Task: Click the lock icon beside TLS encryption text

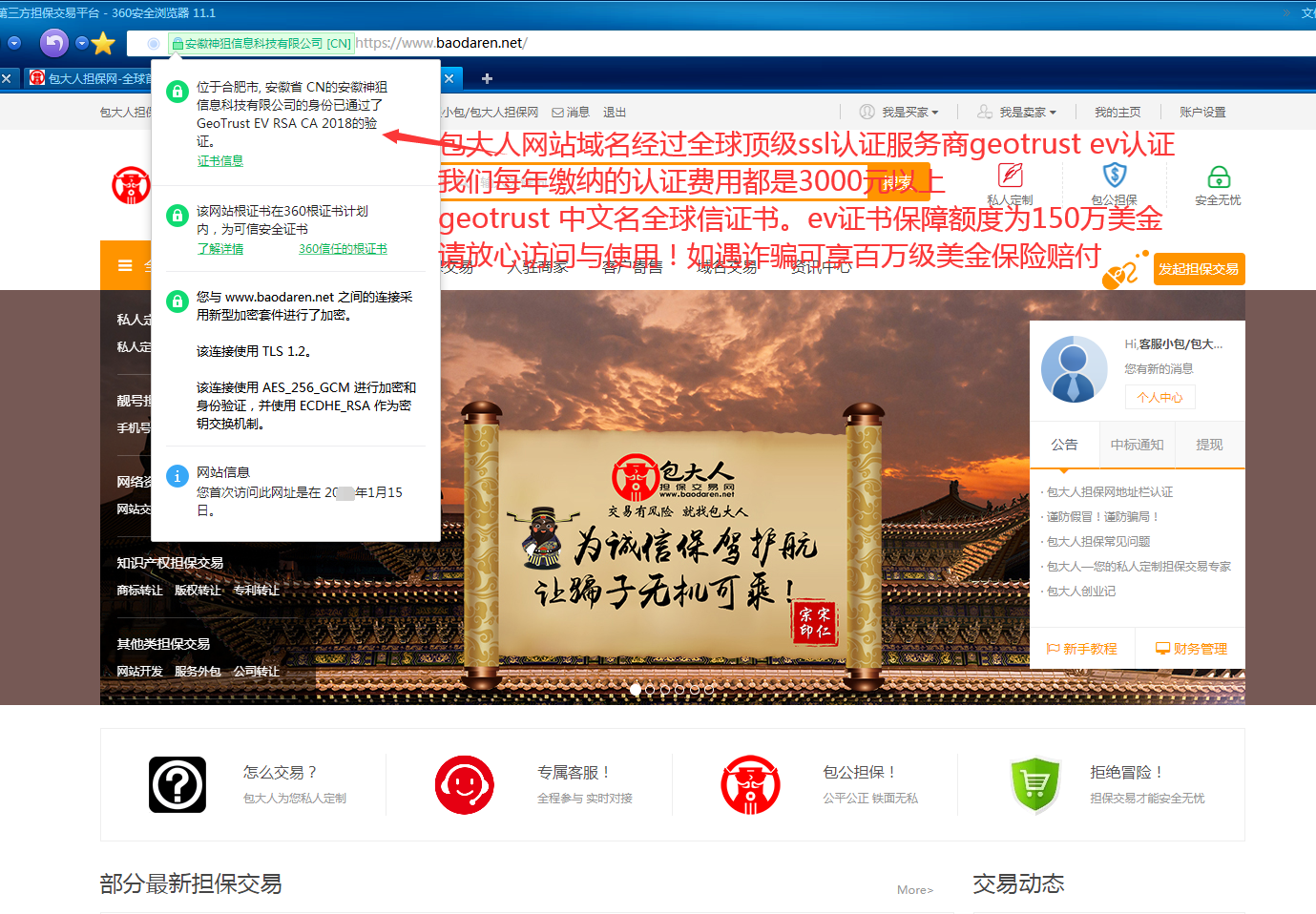Action: (x=177, y=301)
